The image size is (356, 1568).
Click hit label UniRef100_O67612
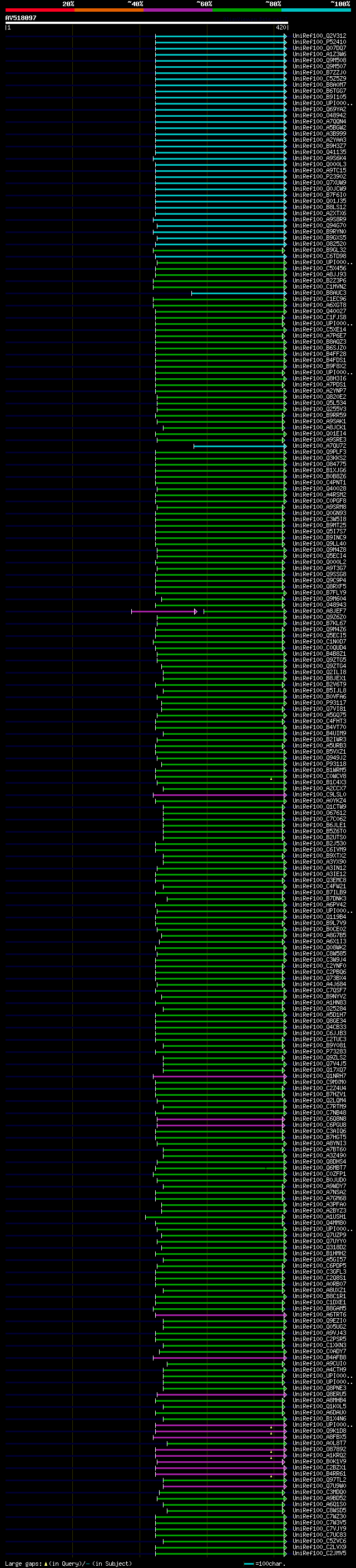click(319, 813)
